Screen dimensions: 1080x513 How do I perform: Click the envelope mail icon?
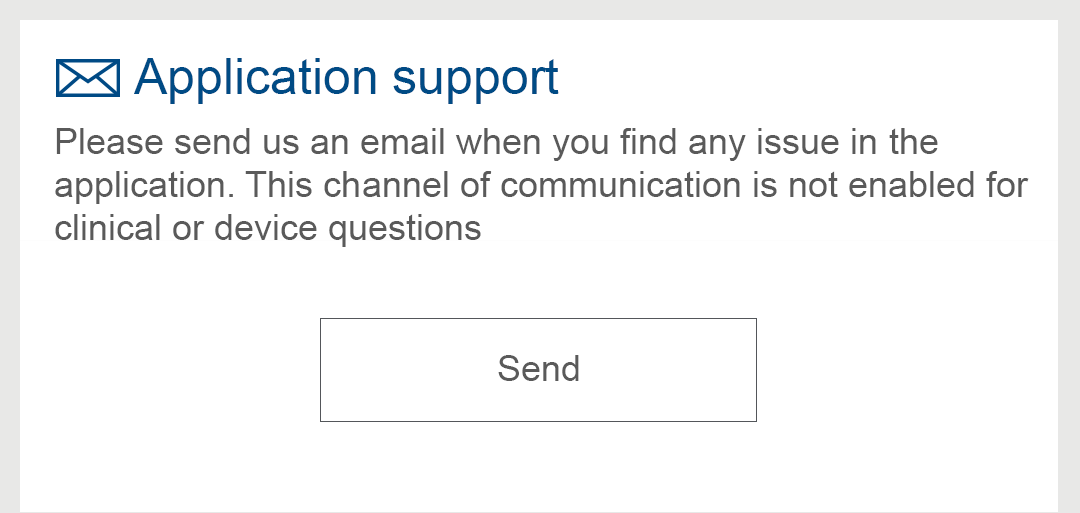point(87,79)
